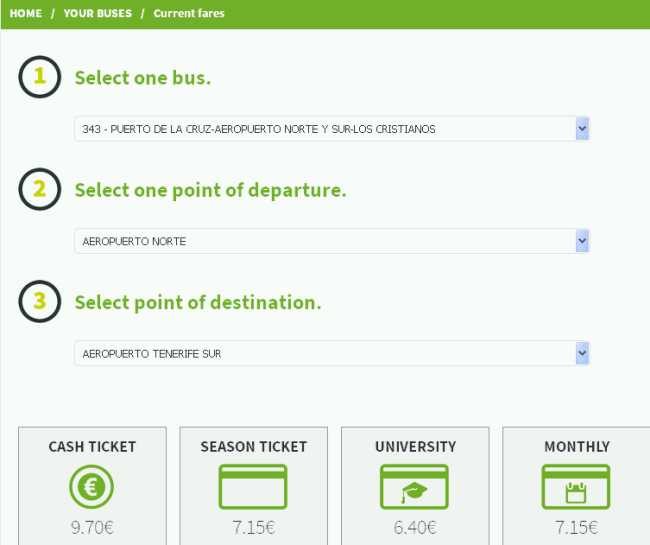Click the arrow on the destination selector

582,353
